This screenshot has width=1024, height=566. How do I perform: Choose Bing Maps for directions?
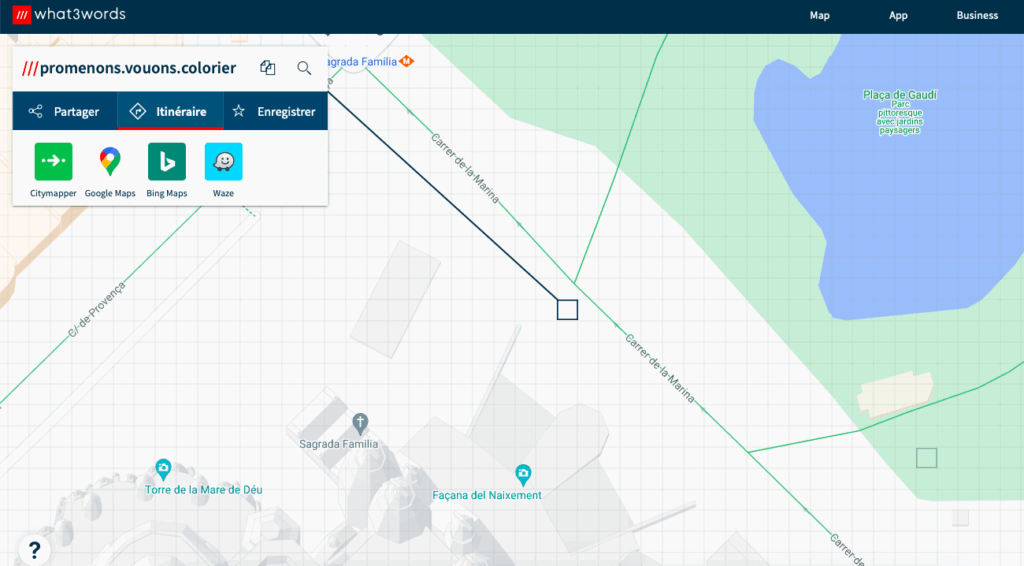167,162
